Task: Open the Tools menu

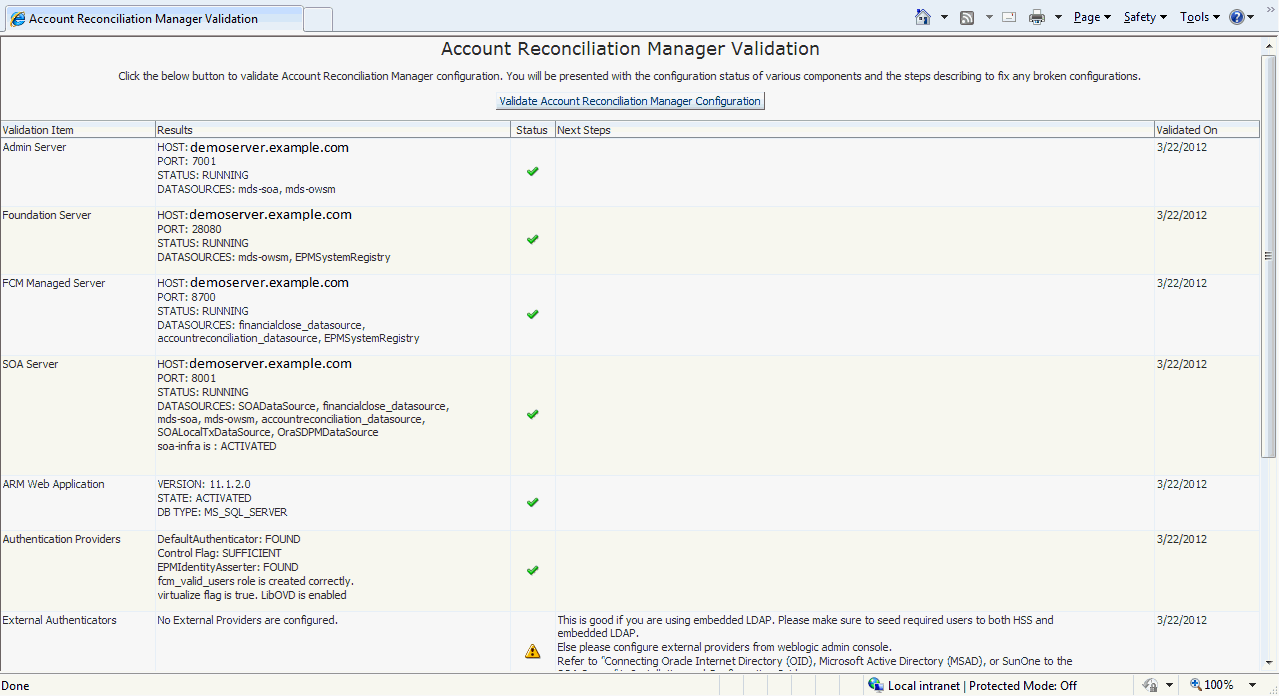Action: point(1199,17)
